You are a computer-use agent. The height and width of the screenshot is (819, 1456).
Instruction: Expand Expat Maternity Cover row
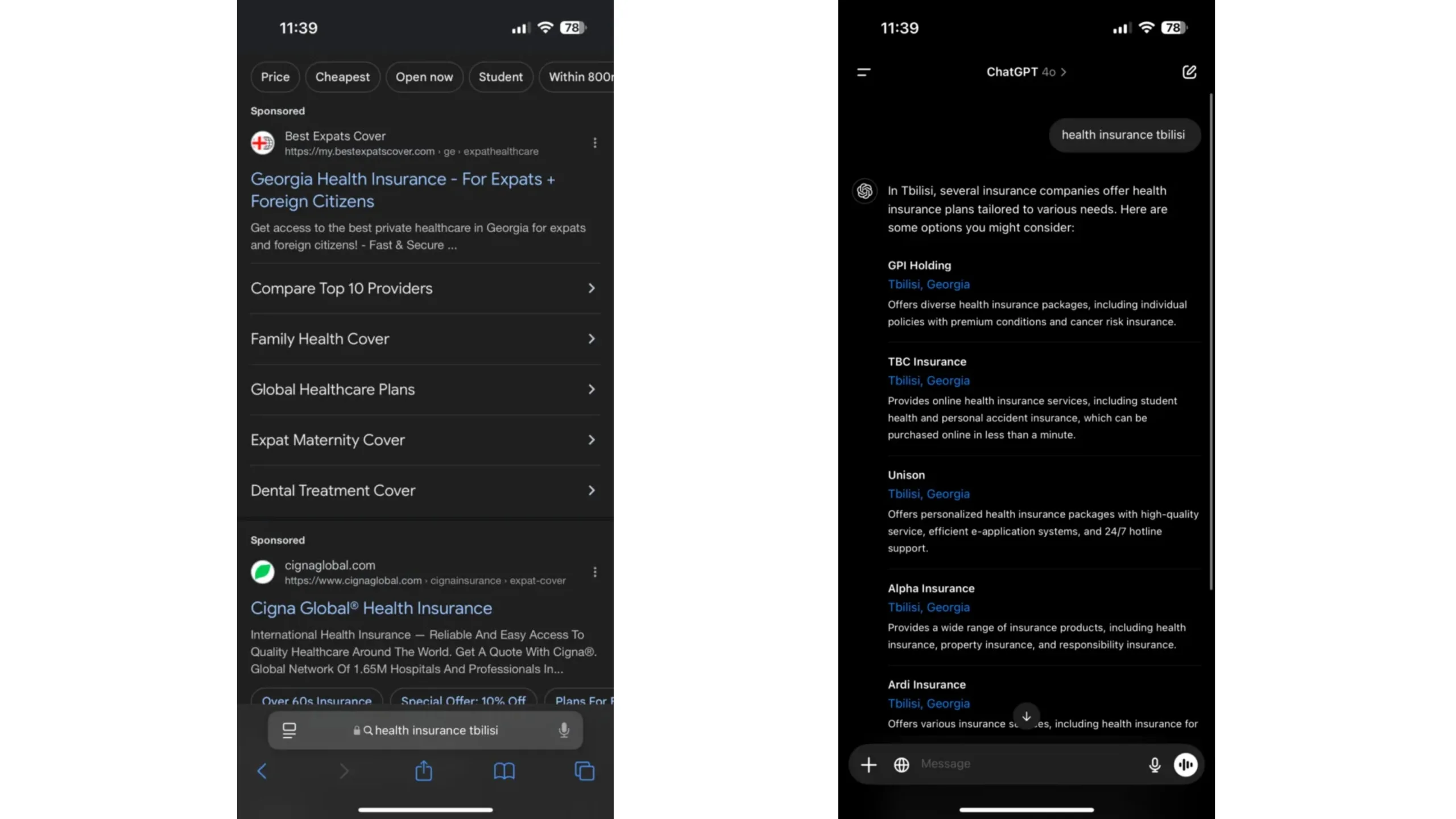(x=425, y=440)
